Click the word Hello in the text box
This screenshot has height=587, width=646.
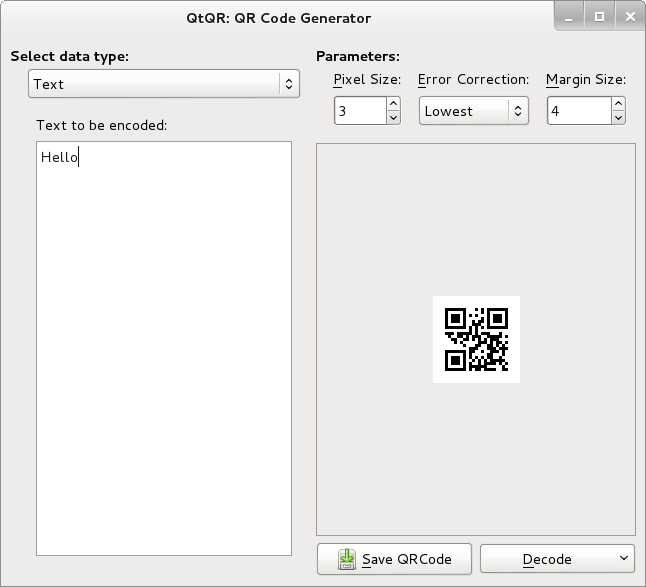tap(59, 157)
